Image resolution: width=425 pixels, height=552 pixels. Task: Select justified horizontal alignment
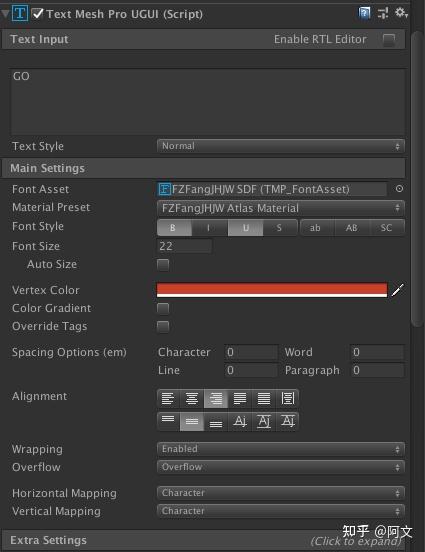point(240,399)
